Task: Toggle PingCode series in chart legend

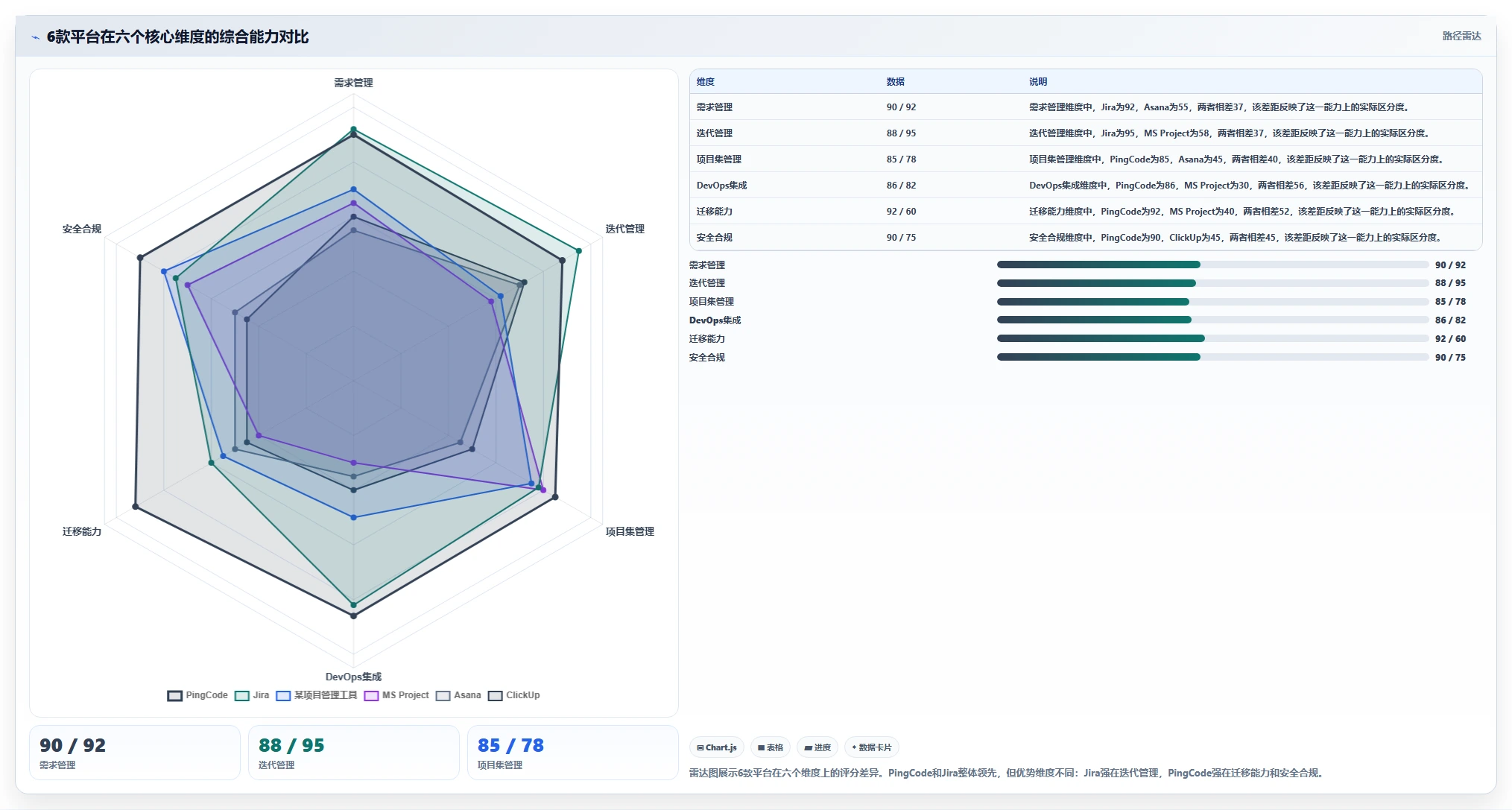Action: click(197, 695)
